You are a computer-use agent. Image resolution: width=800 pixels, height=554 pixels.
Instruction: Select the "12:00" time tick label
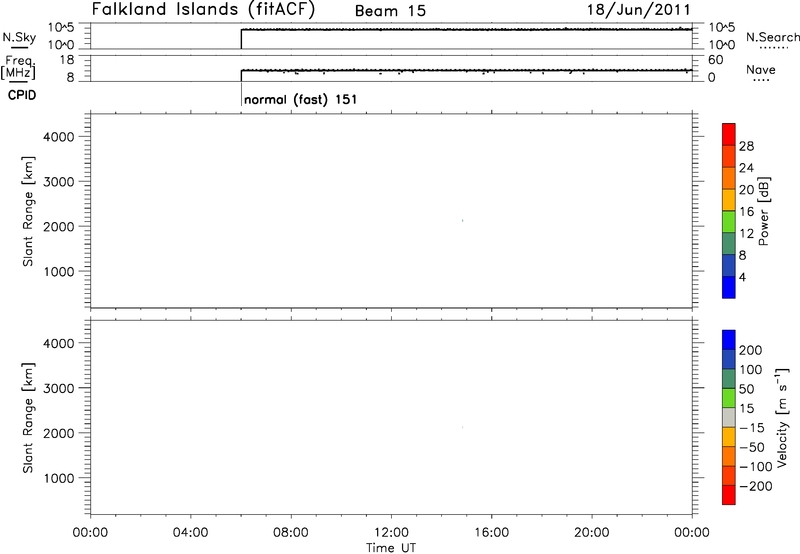(x=391, y=533)
